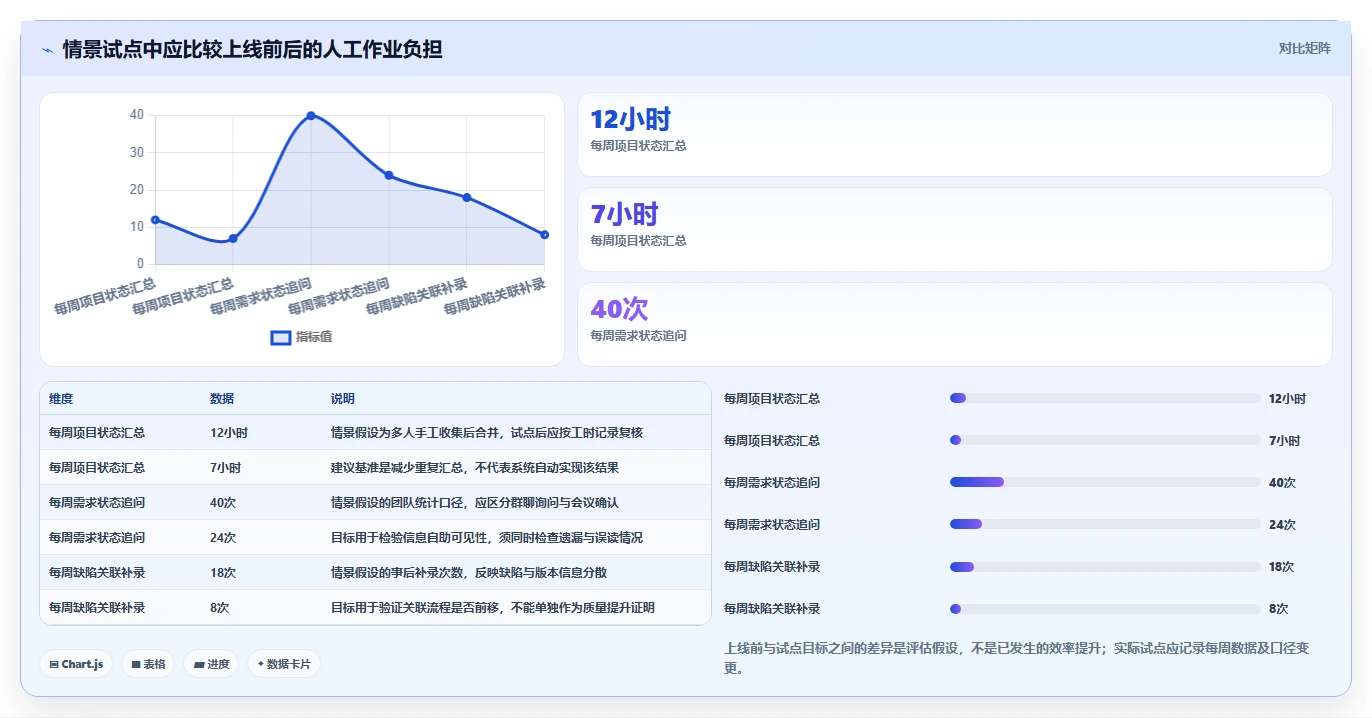Click description 情景假设为多人手工收集后合并
This screenshot has height=718, width=1372.
click(x=487, y=433)
